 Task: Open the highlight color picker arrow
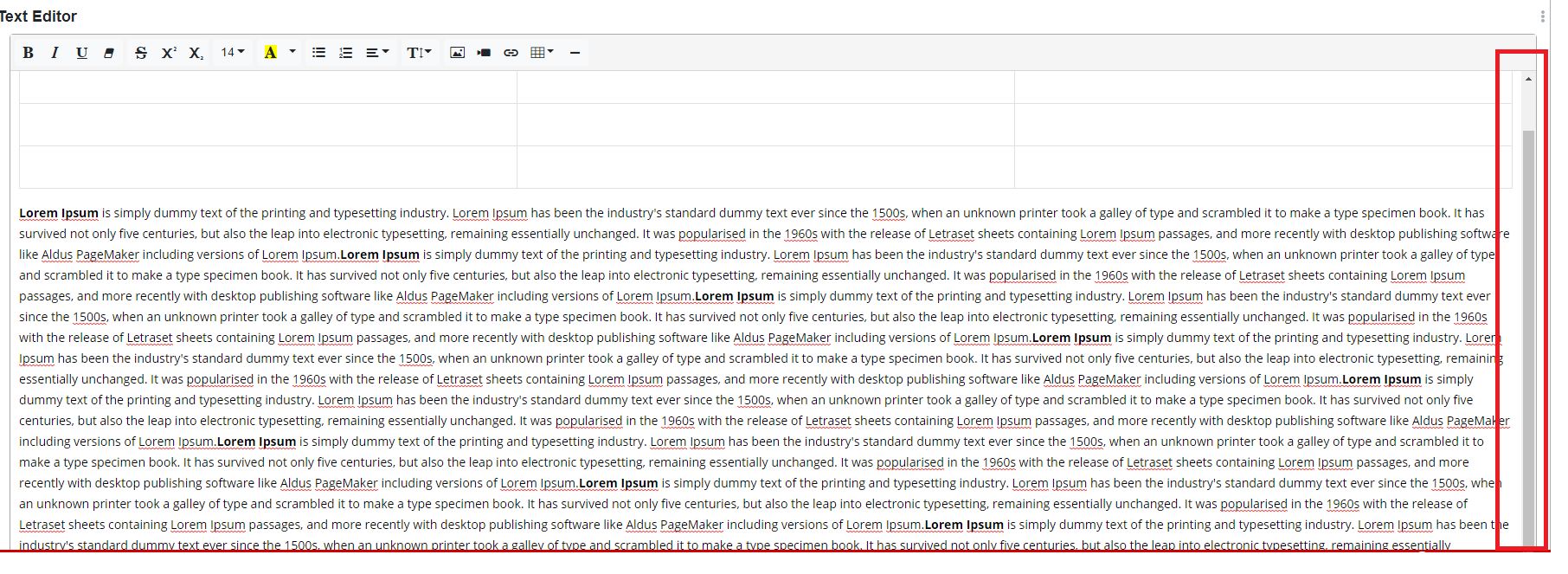292,53
